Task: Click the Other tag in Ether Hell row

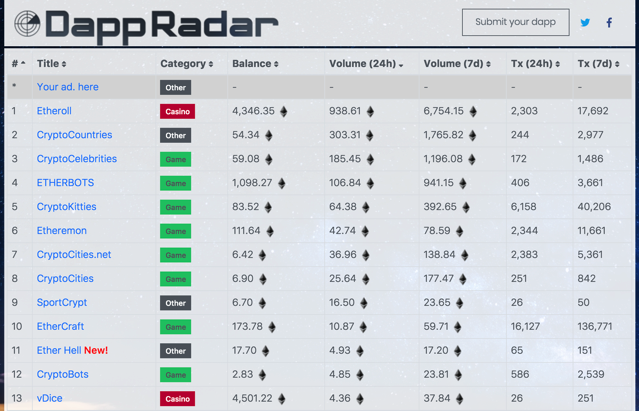Action: coord(175,351)
